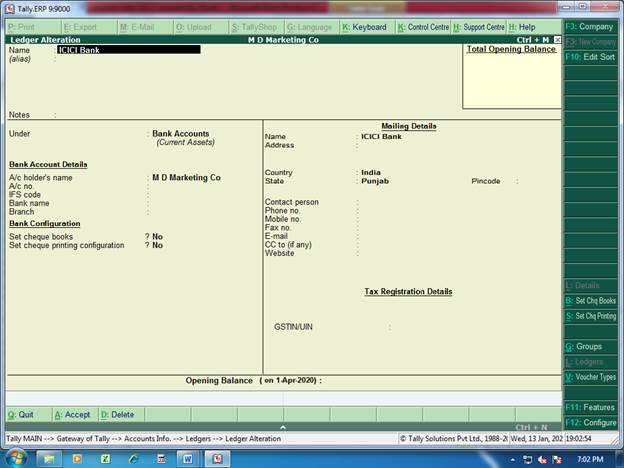Screen dimensions: 624x468
Task: Open Voucher Types from the side panel
Action: pyautogui.click(x=591, y=377)
